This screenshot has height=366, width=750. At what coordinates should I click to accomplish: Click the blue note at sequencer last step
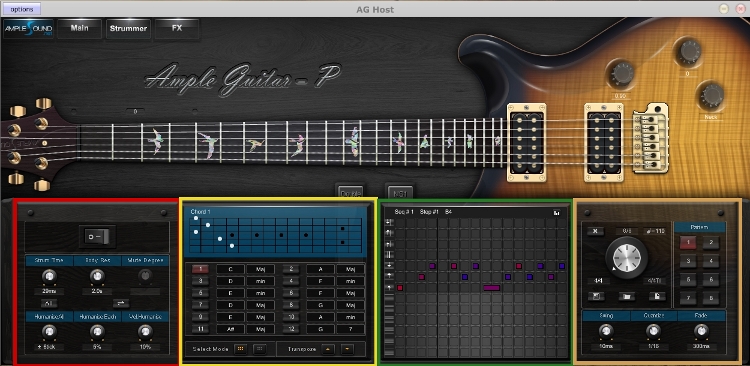coord(562,266)
